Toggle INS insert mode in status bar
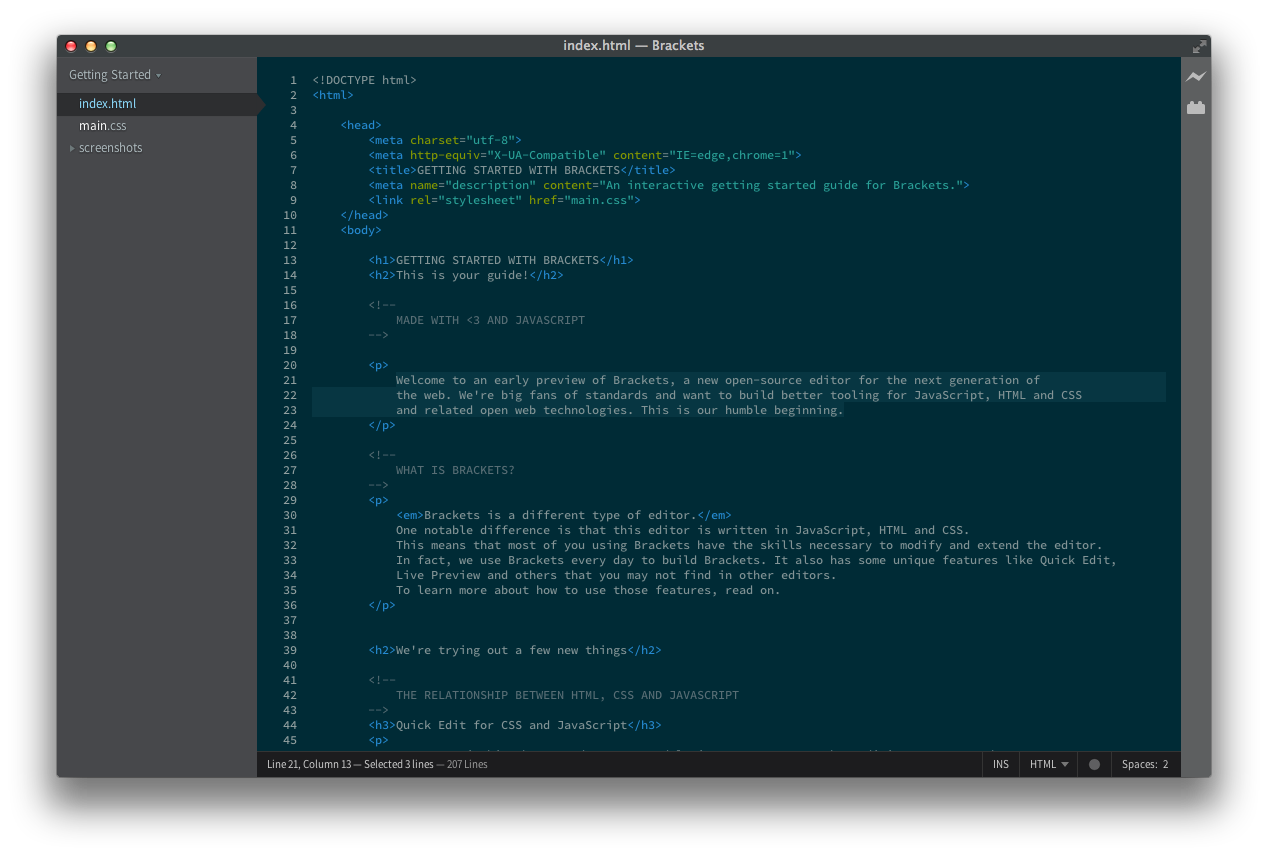Screen dimensions: 1268x856 tap(1001, 764)
